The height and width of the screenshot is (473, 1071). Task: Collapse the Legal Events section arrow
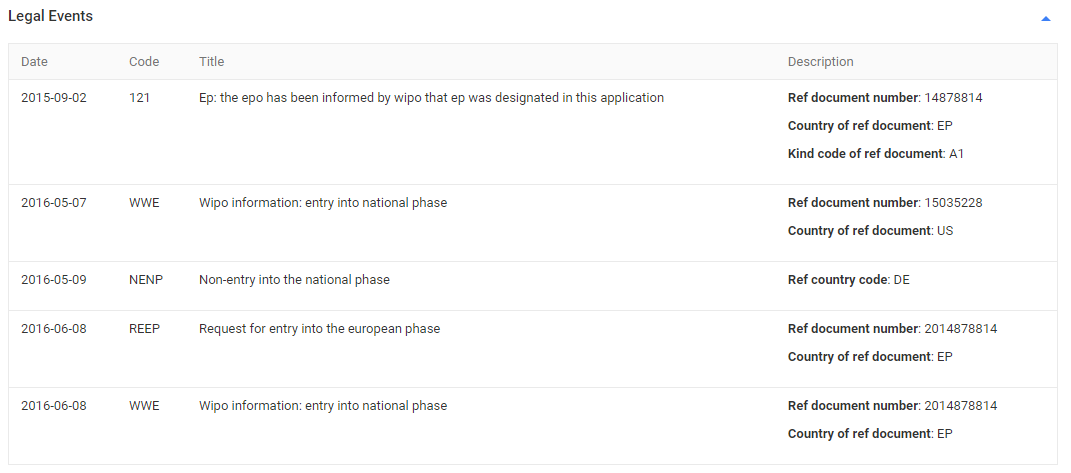[x=1045, y=19]
